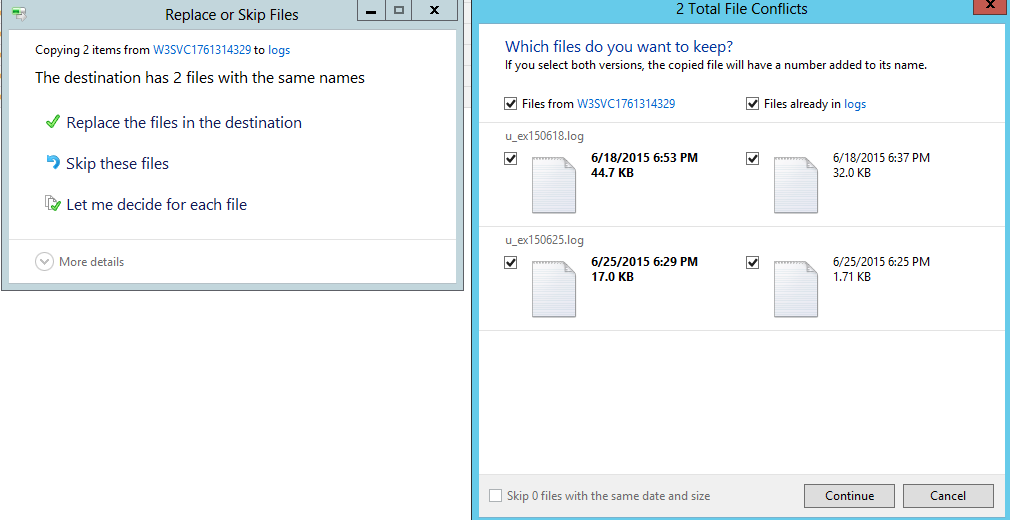Choose 'Replace the files in the destination'

tap(184, 122)
